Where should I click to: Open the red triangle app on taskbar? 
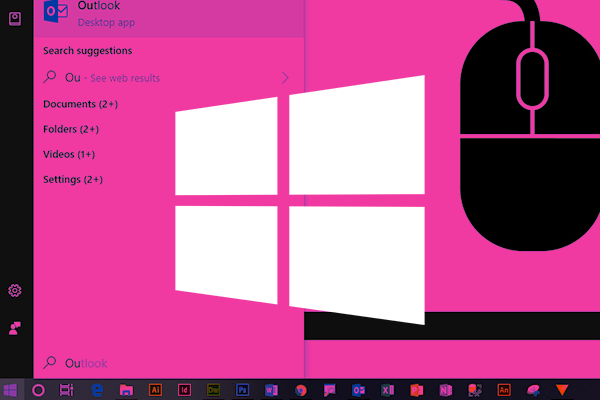pyautogui.click(x=562, y=390)
